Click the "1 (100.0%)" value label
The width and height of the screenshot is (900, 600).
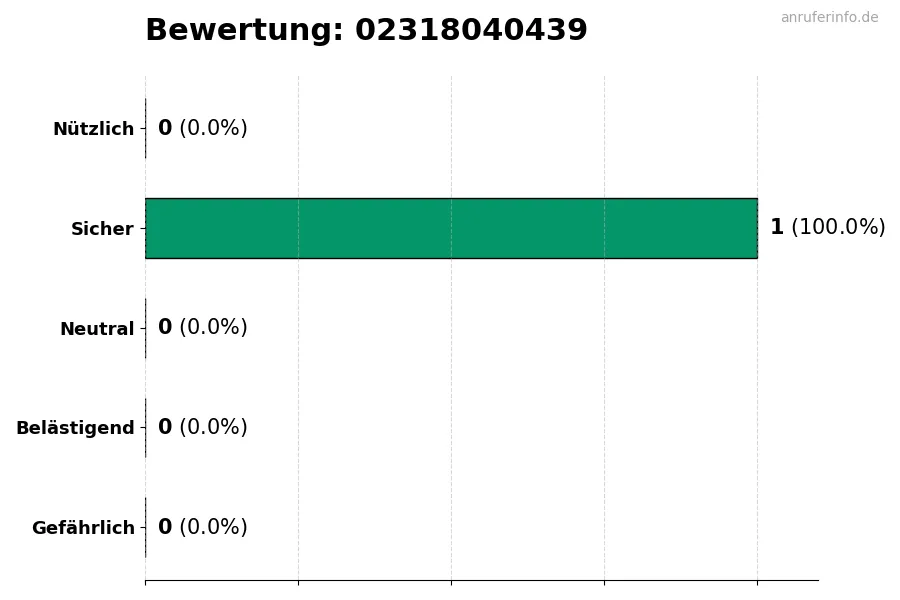tap(827, 228)
